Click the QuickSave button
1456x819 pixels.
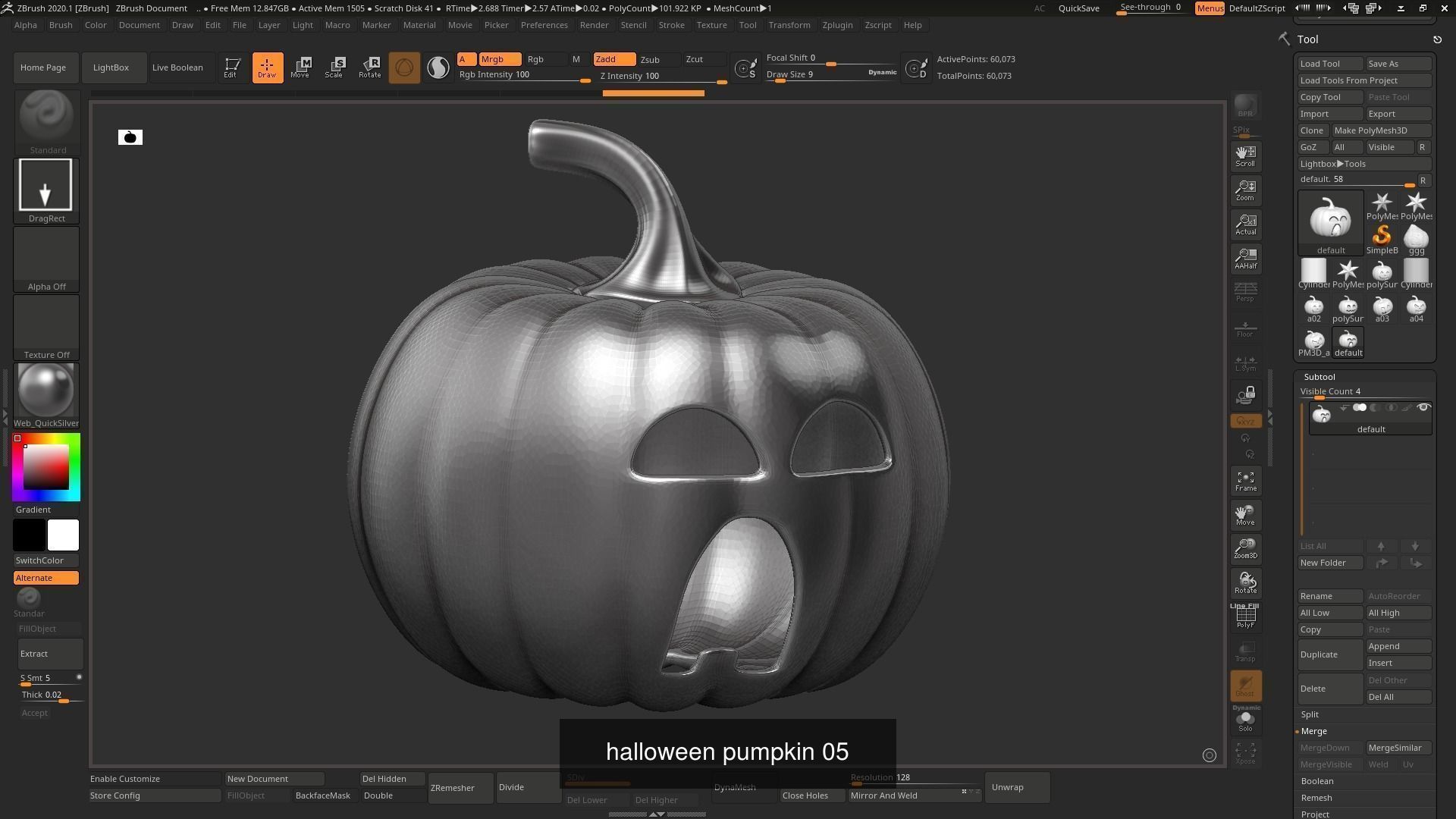[x=1078, y=8]
